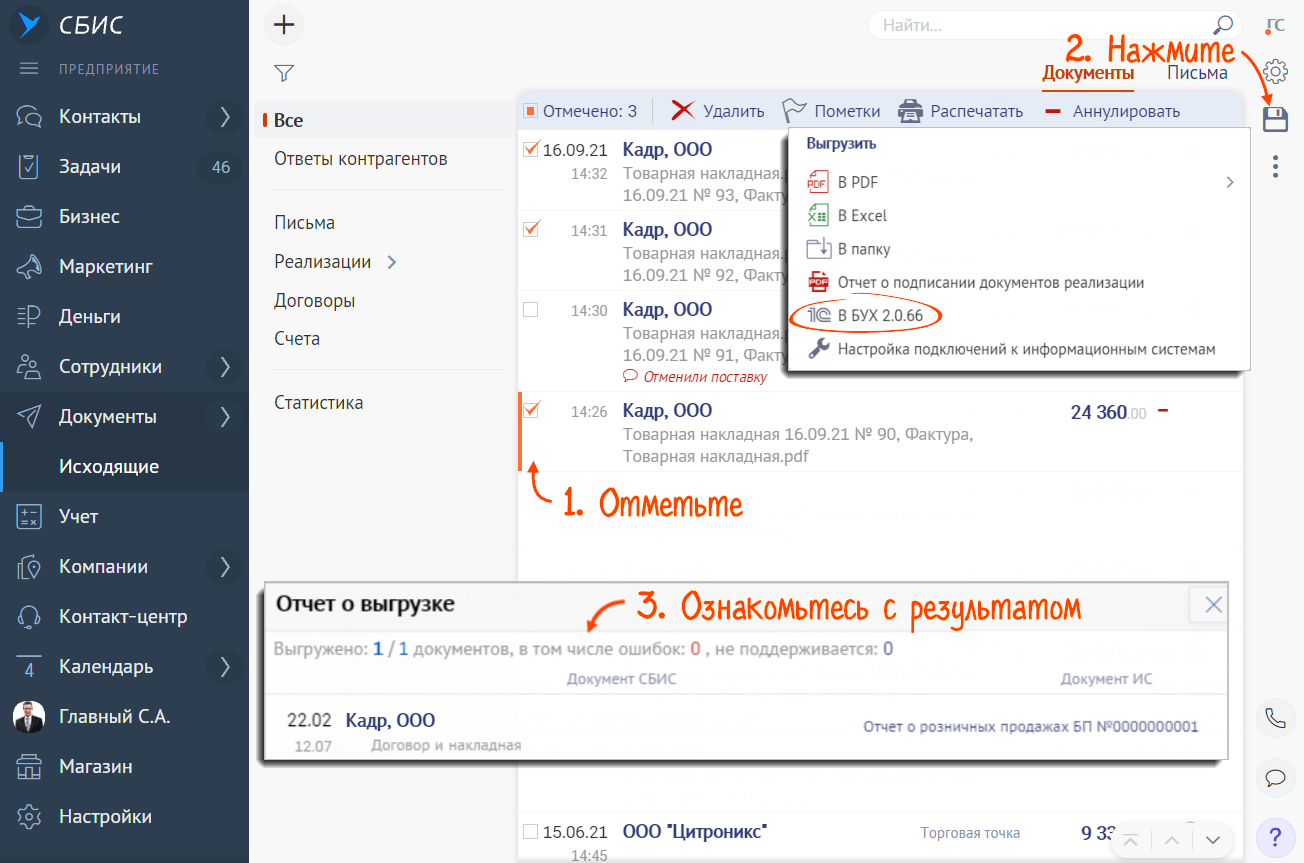Close the Отчет о выгрузке panel

pos(1213,604)
